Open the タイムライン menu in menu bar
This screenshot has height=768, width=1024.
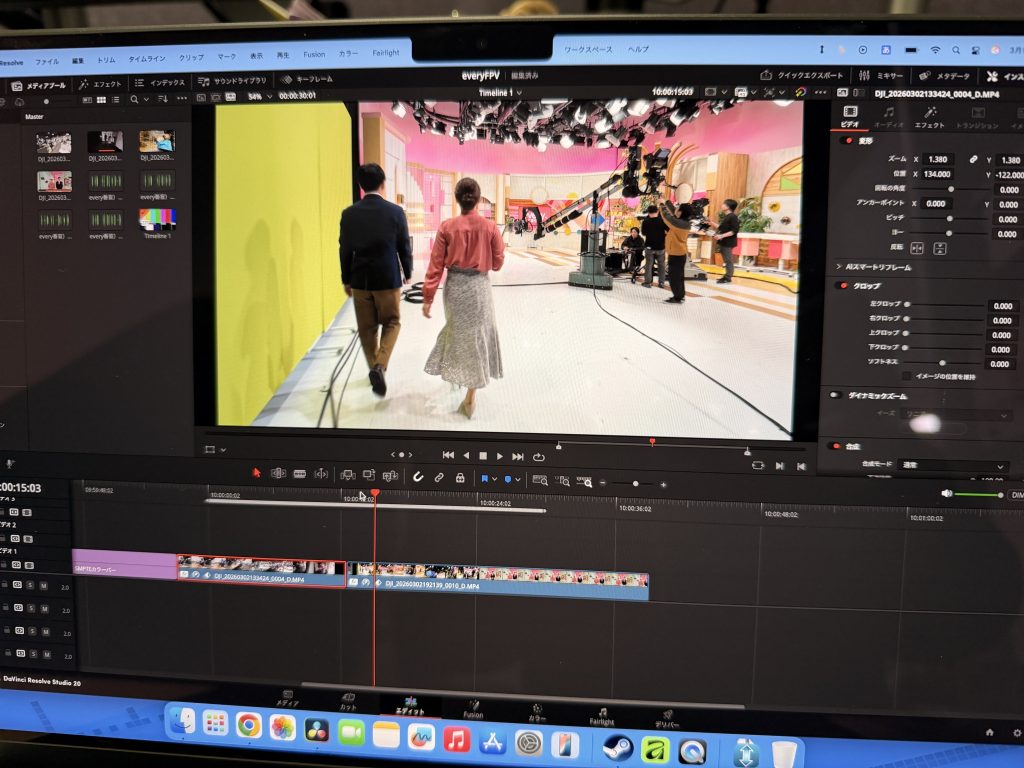(147, 59)
